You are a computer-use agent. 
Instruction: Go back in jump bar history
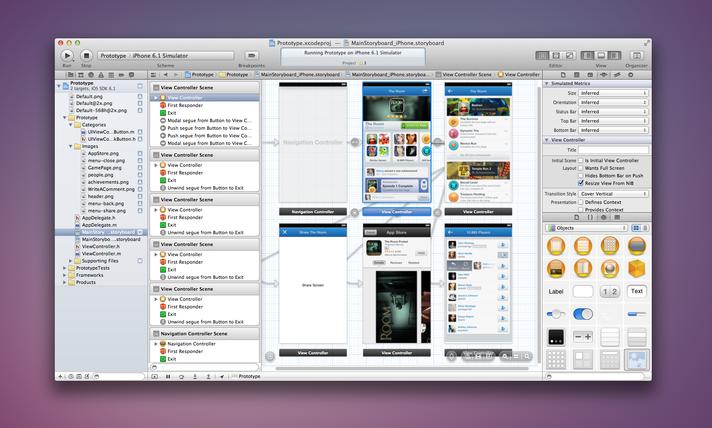pyautogui.click(x=165, y=74)
